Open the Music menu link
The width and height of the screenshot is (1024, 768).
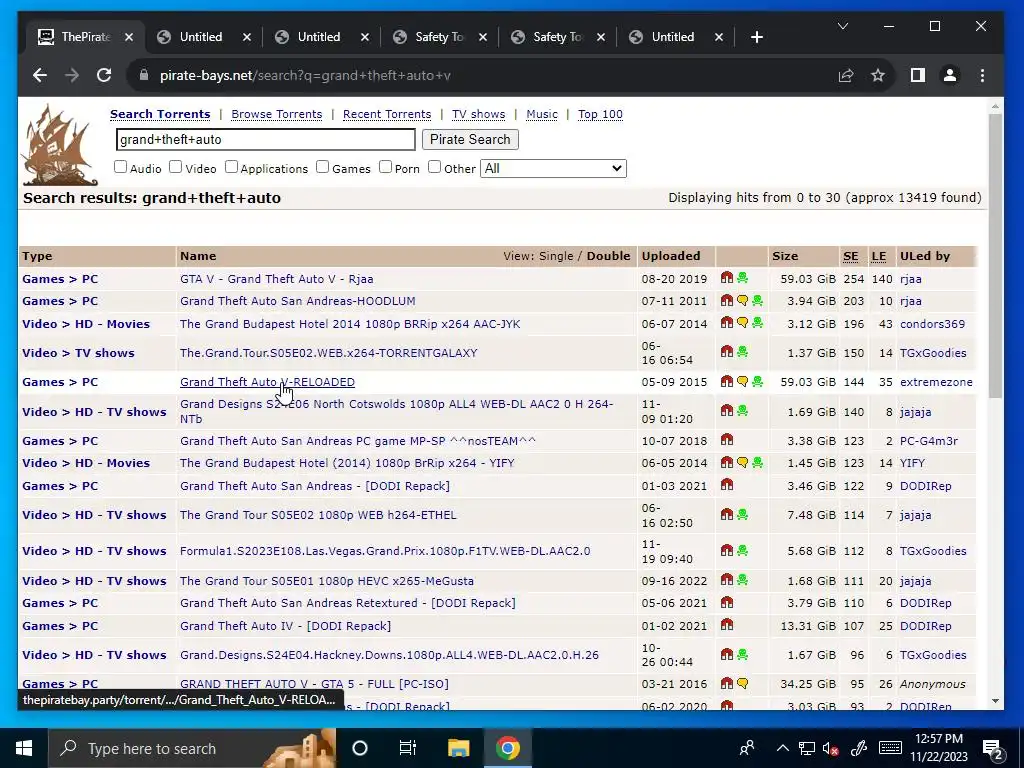pos(542,114)
